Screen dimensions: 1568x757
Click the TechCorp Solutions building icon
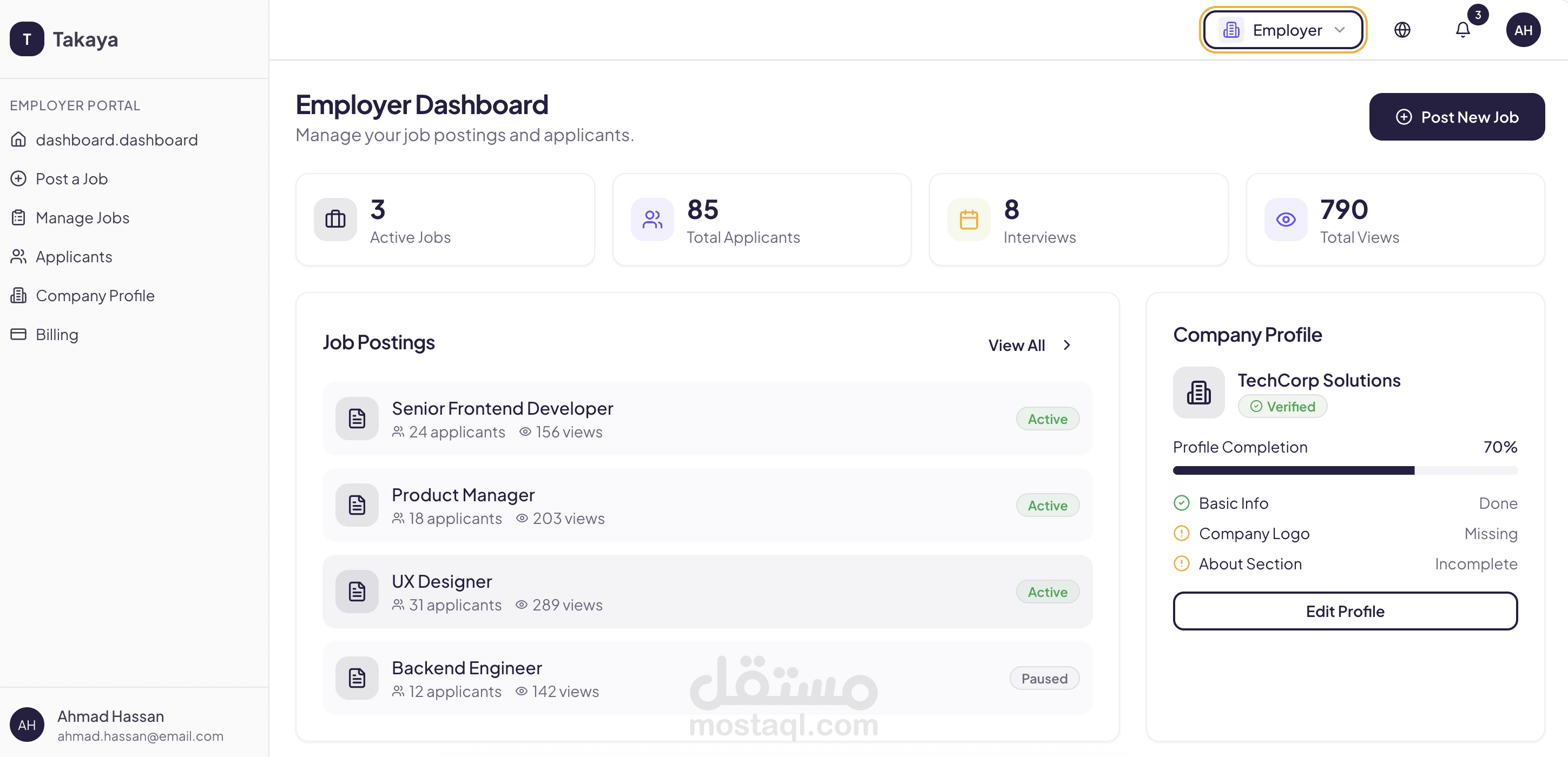[1198, 393]
